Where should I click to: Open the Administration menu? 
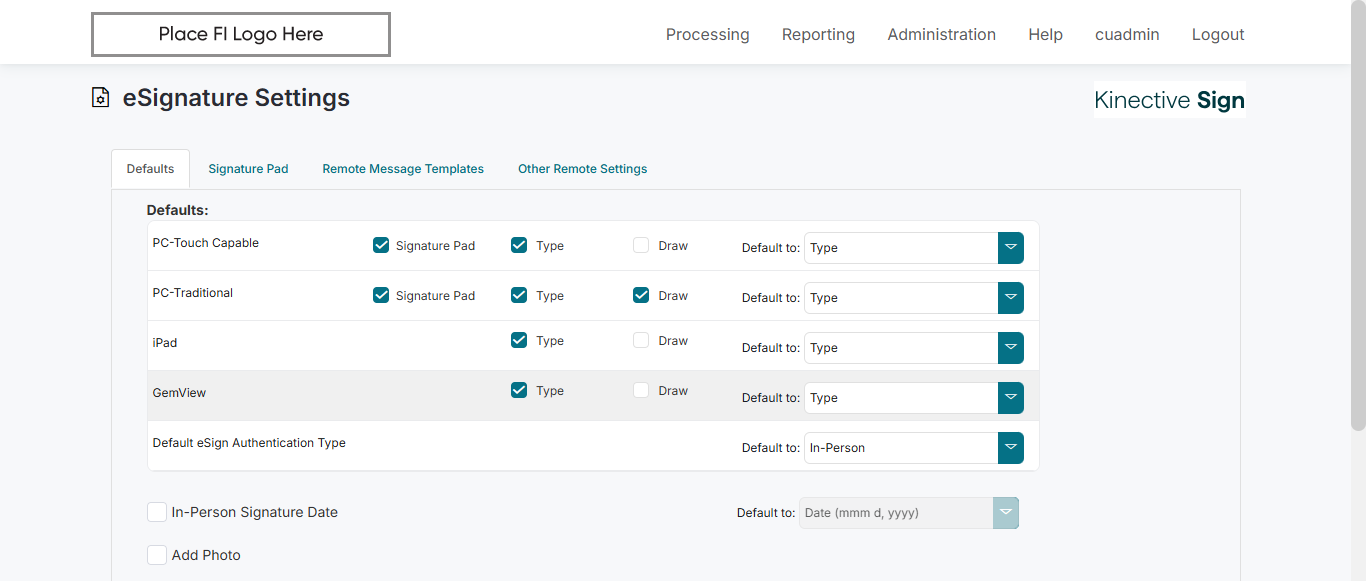[x=941, y=34]
